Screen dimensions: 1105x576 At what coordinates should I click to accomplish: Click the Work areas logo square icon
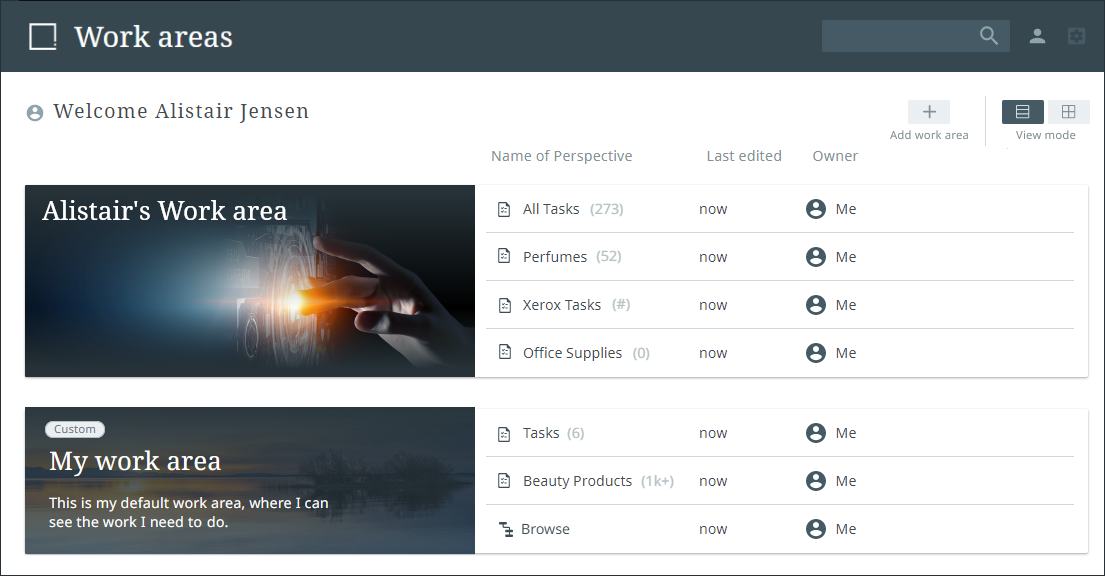tap(43, 37)
